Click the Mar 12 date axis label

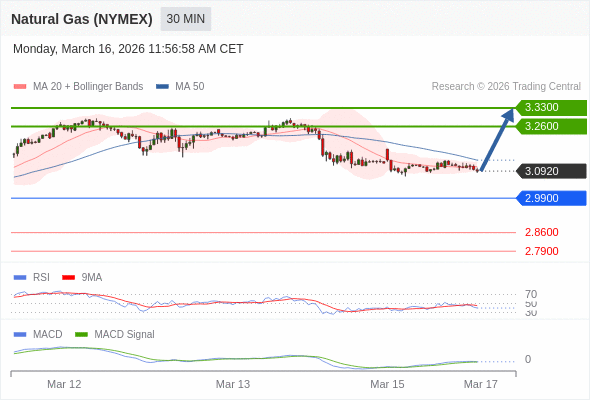pos(64,384)
